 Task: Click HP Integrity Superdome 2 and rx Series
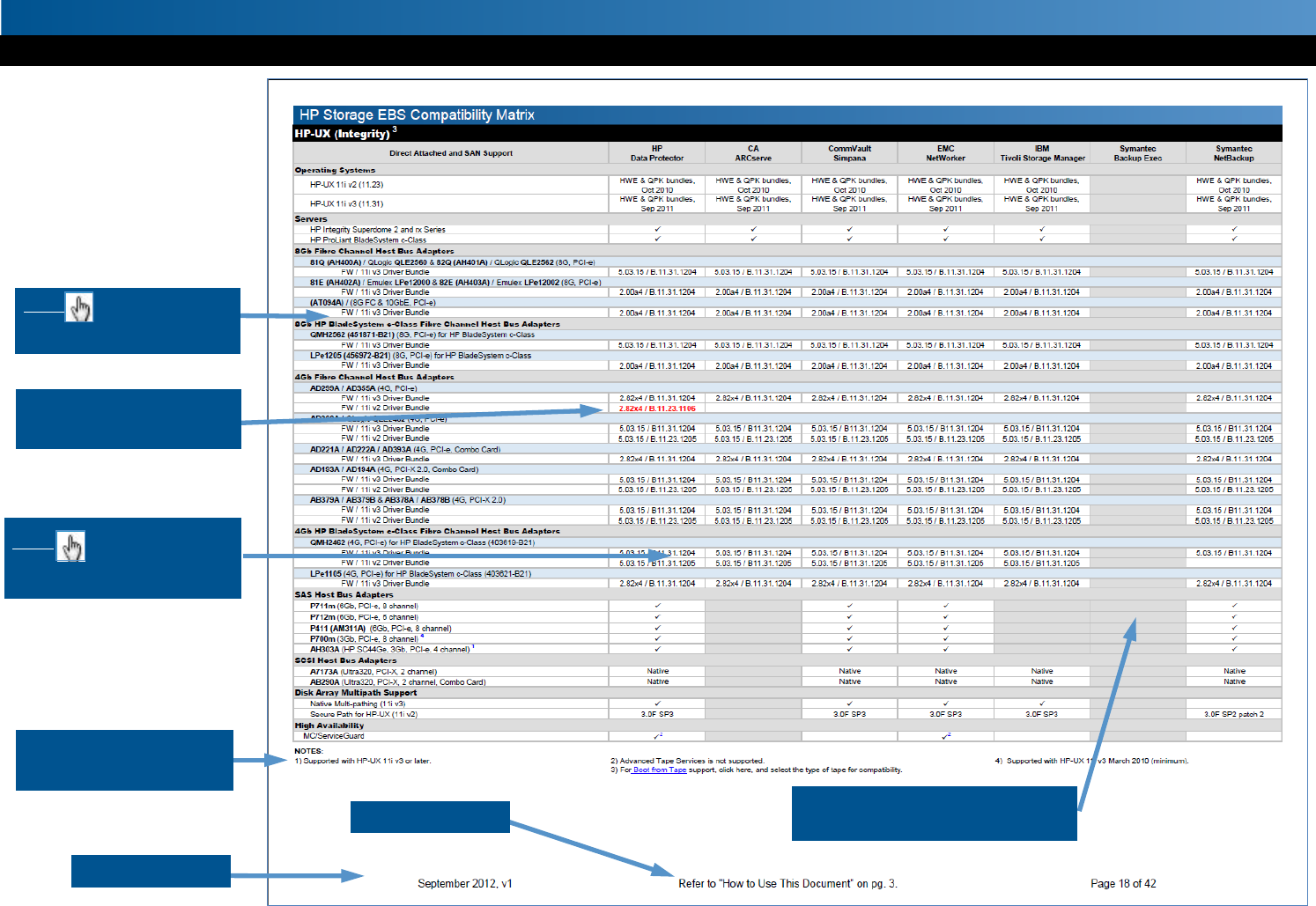coord(378,230)
